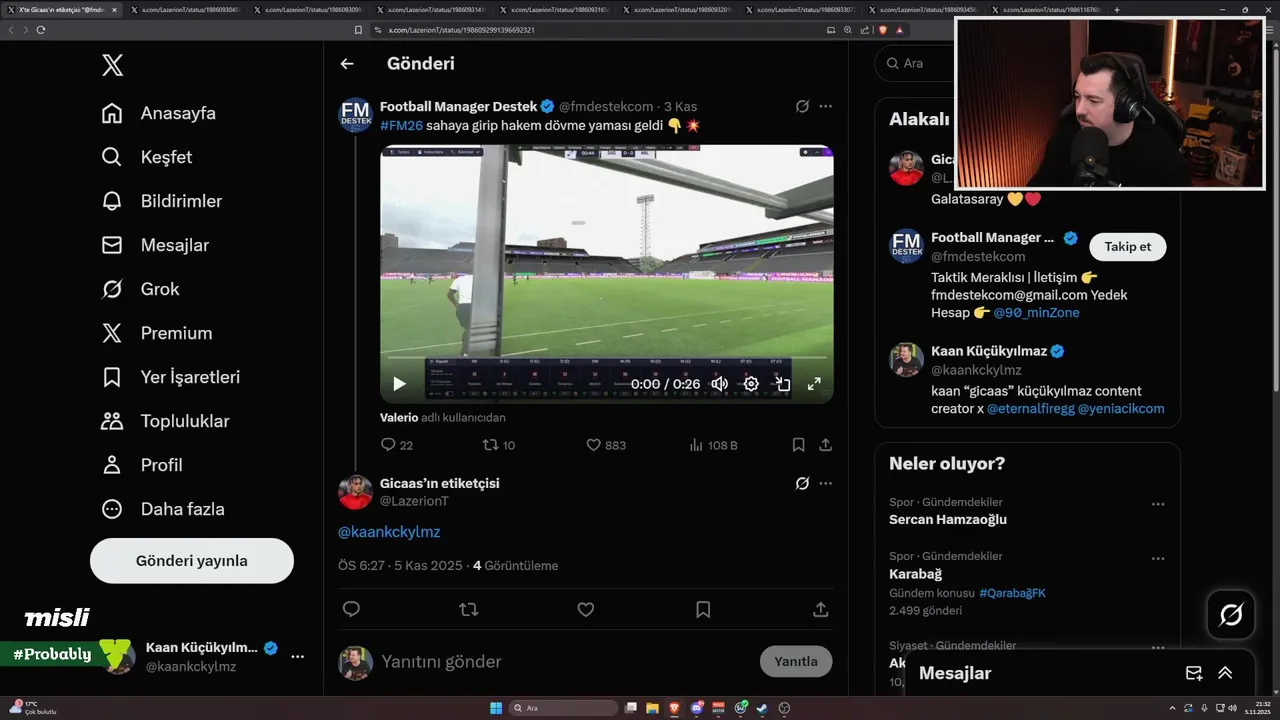Bookmark the @LazerionT post

(703, 609)
